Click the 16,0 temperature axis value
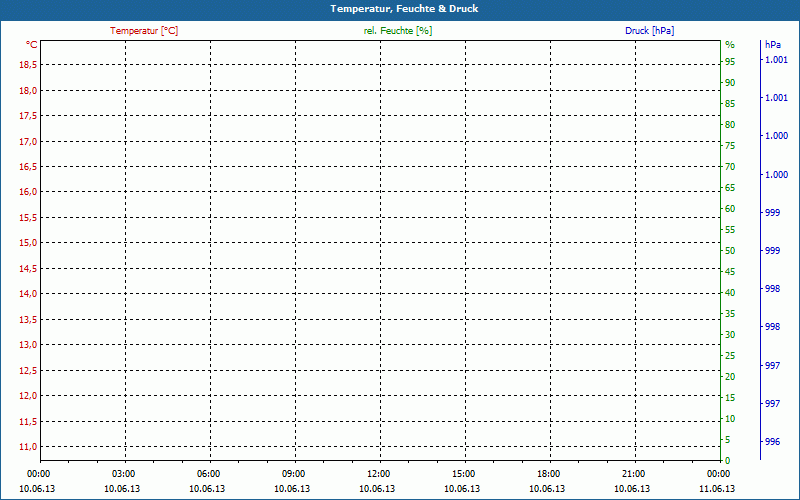 [x=28, y=192]
